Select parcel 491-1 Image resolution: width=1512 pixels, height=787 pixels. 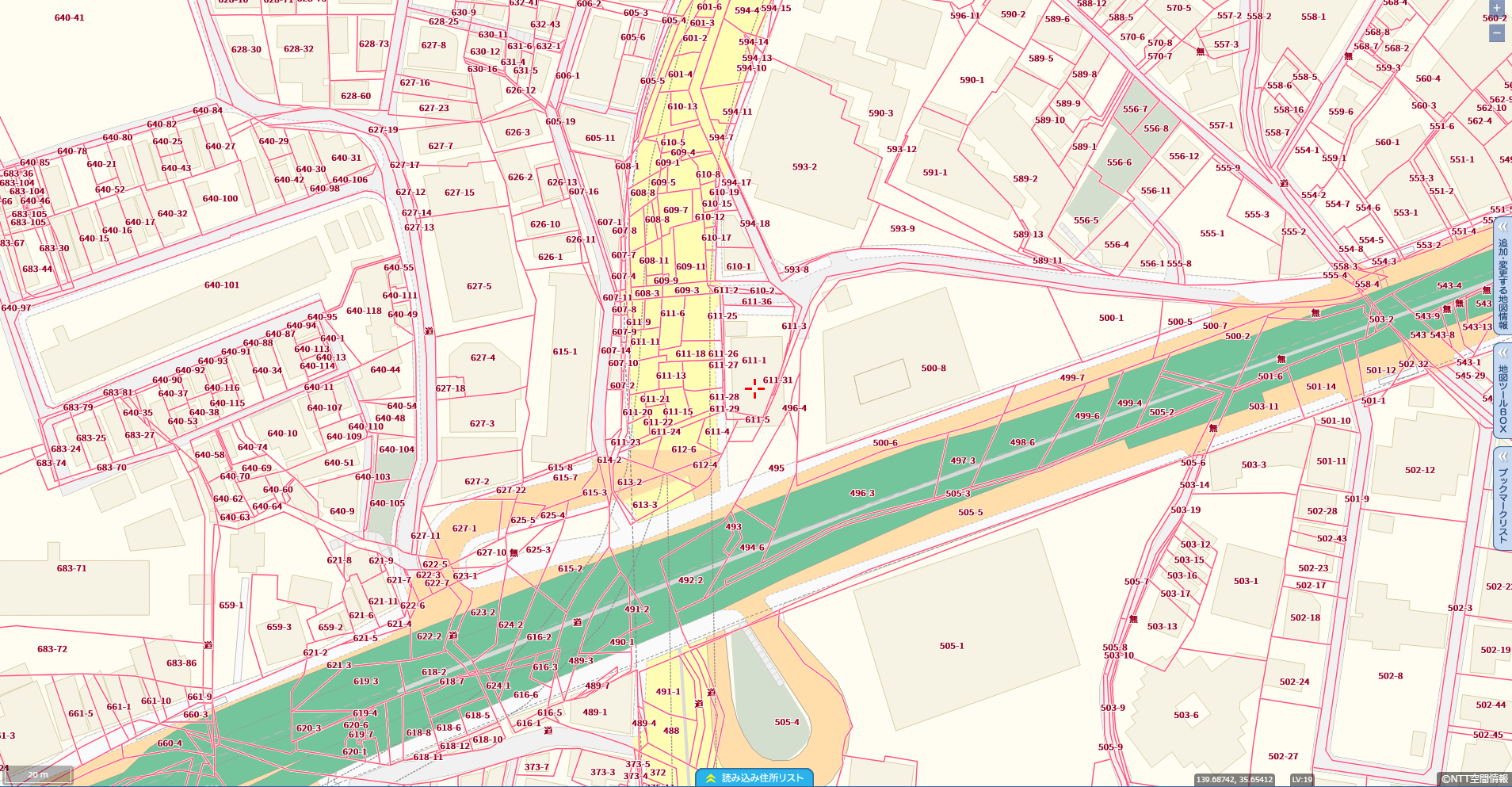click(668, 692)
